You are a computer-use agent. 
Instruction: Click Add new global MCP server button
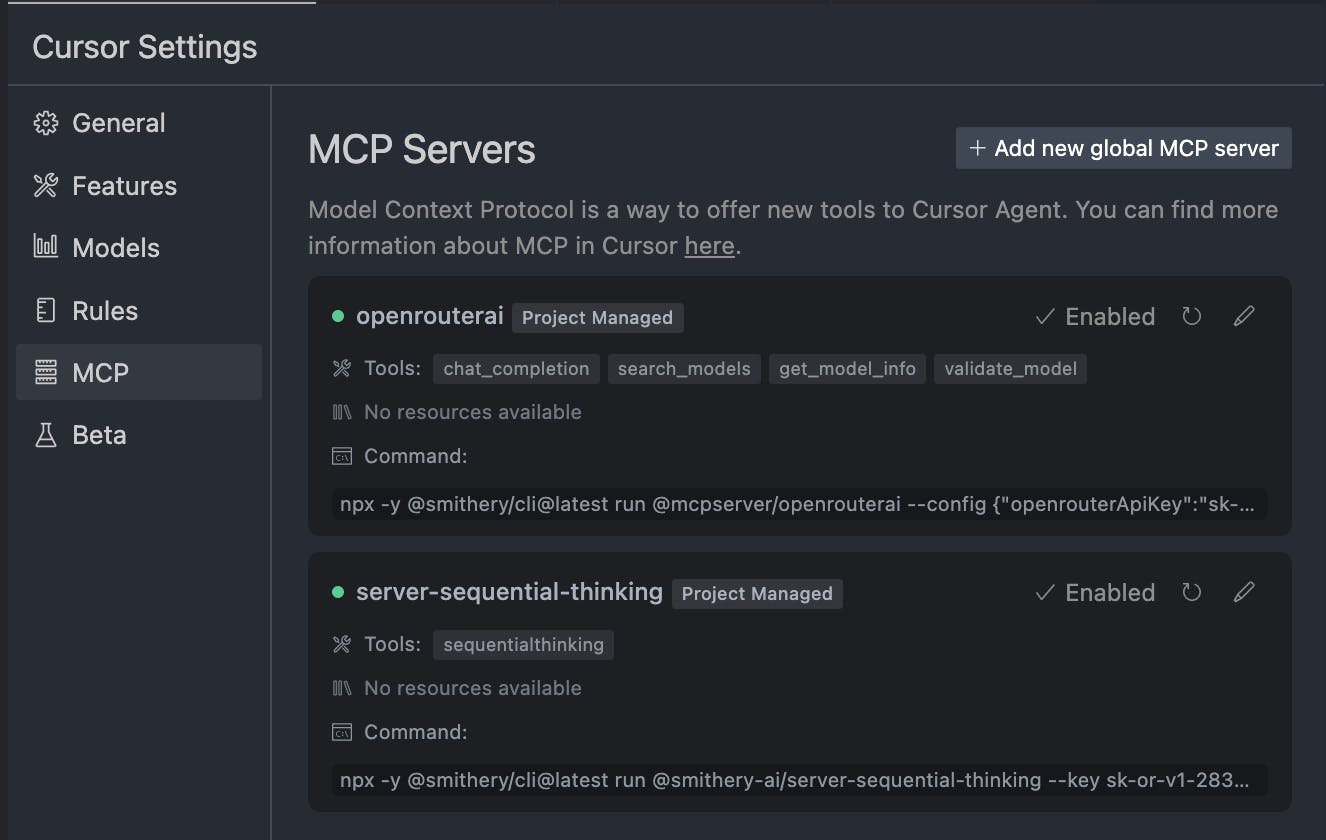pyautogui.click(x=1123, y=149)
